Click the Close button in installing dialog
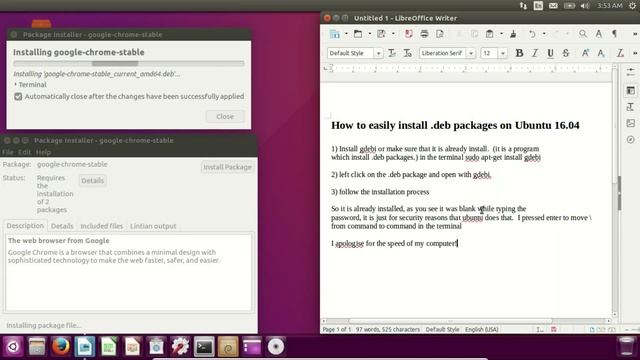The height and width of the screenshot is (360, 640). pos(225,116)
